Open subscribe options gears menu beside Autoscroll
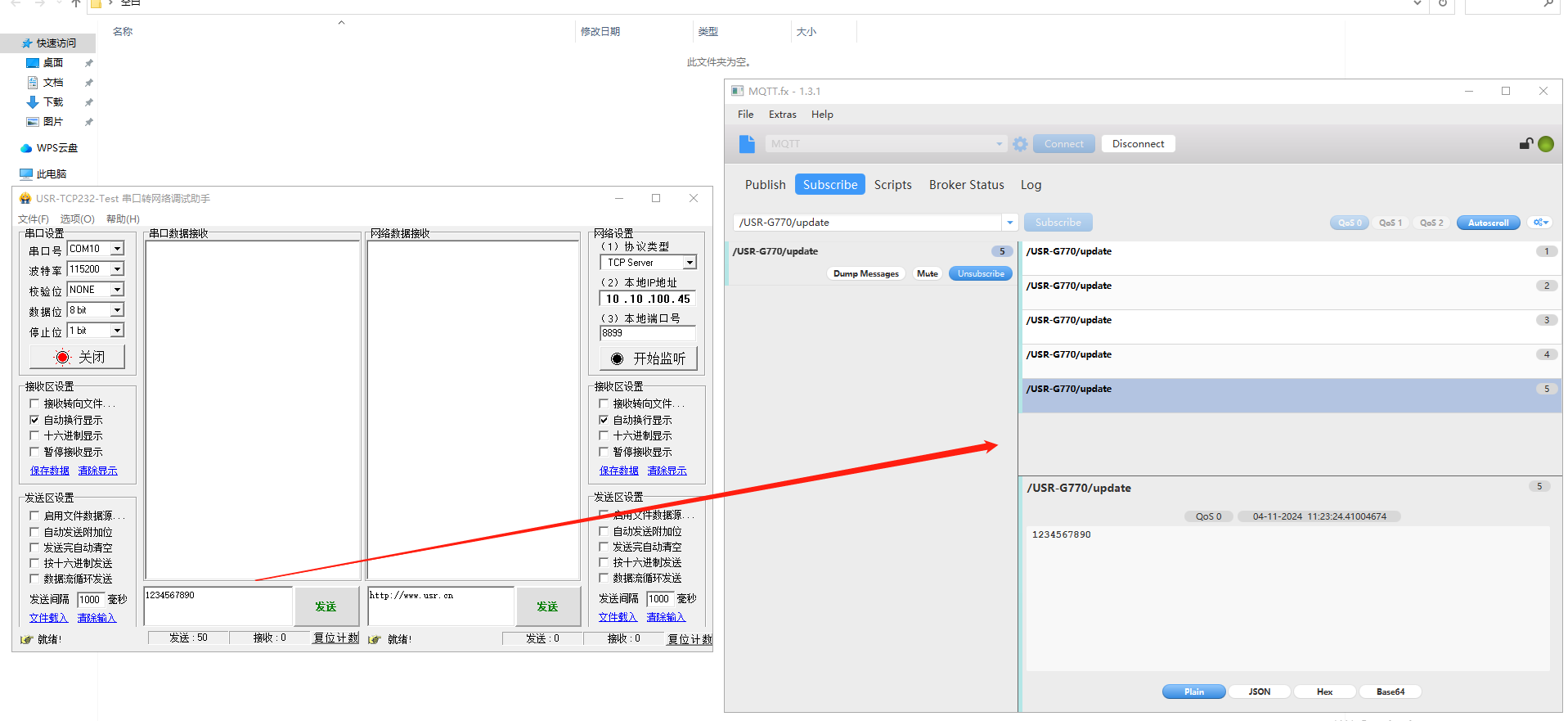This screenshot has width=1568, height=721. pyautogui.click(x=1540, y=223)
